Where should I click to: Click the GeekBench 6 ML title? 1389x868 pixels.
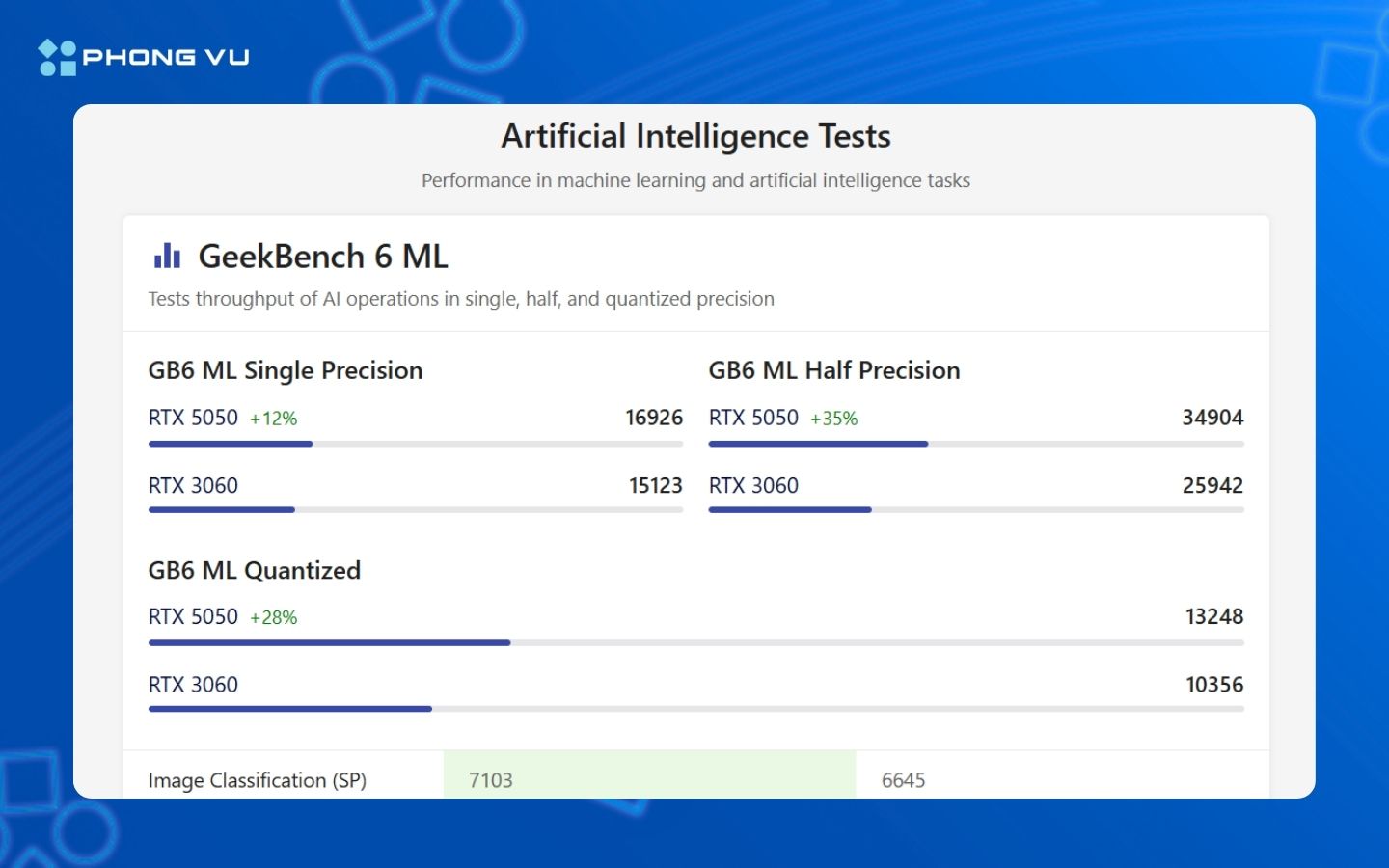click(x=323, y=257)
